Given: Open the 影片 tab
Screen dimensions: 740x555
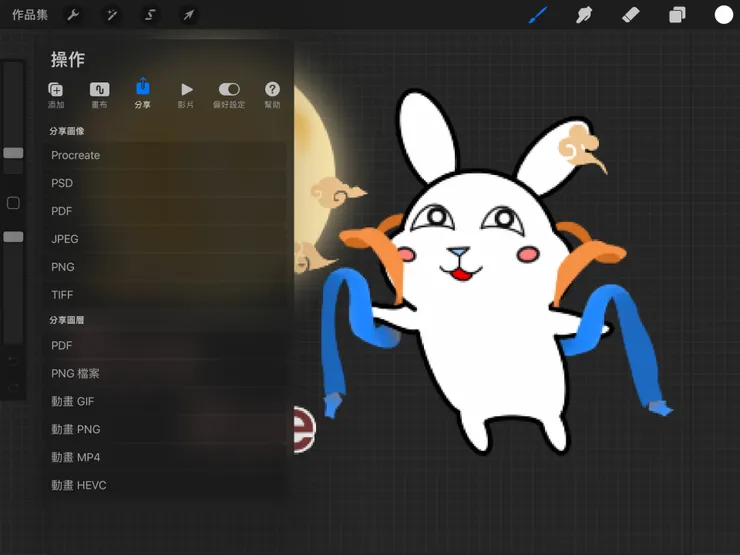Looking at the screenshot, I should 186,95.
